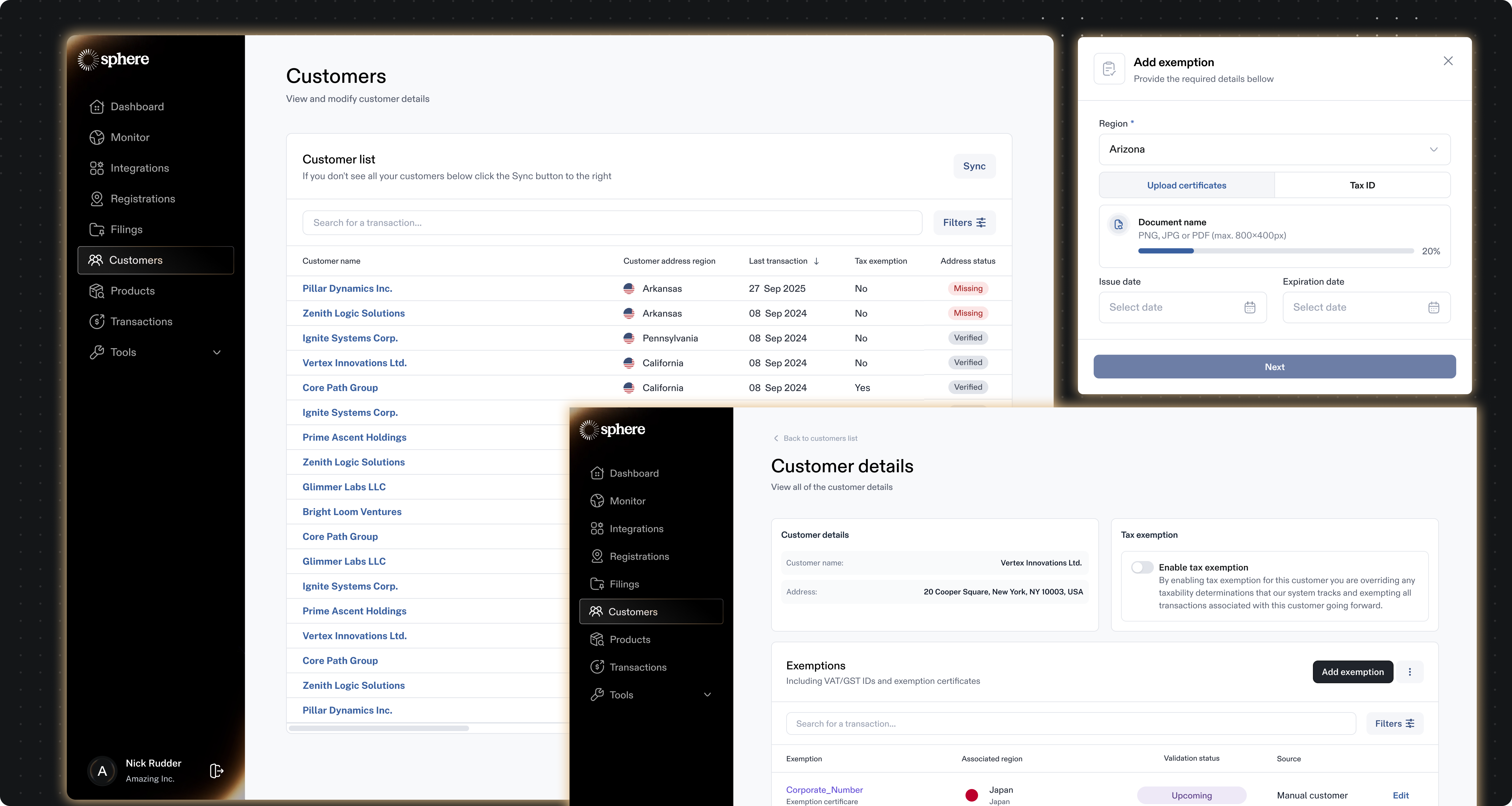
Task: Enable the tax exemption toggle
Action: [1142, 567]
